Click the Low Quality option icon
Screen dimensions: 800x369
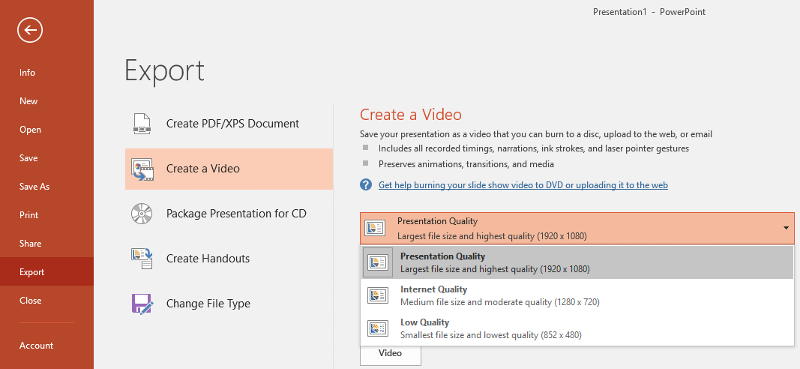point(378,329)
